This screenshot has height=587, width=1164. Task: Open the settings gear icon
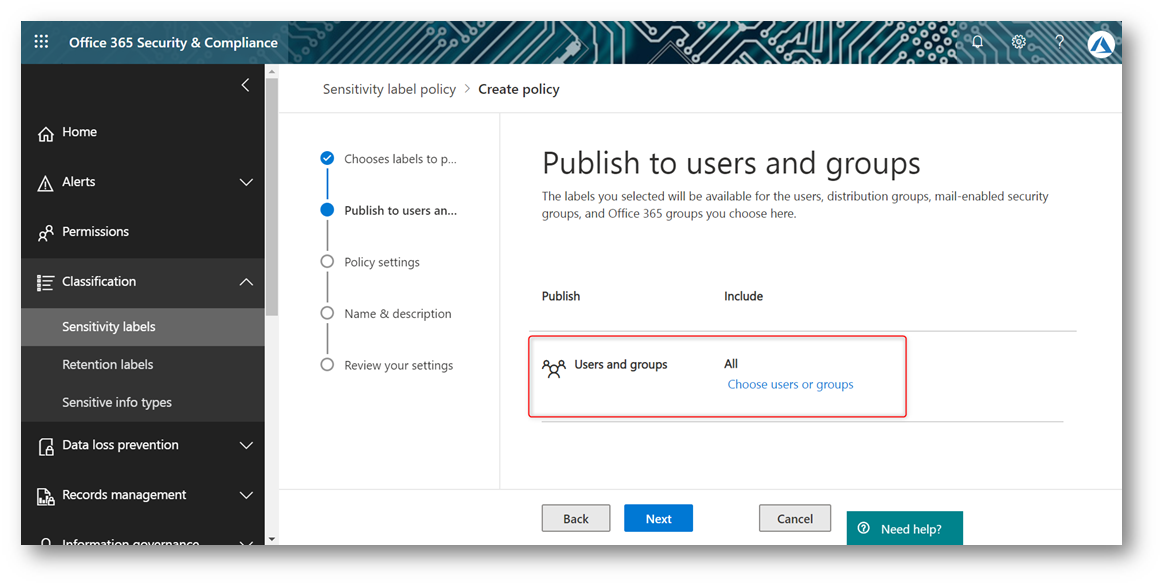pyautogui.click(x=1018, y=42)
